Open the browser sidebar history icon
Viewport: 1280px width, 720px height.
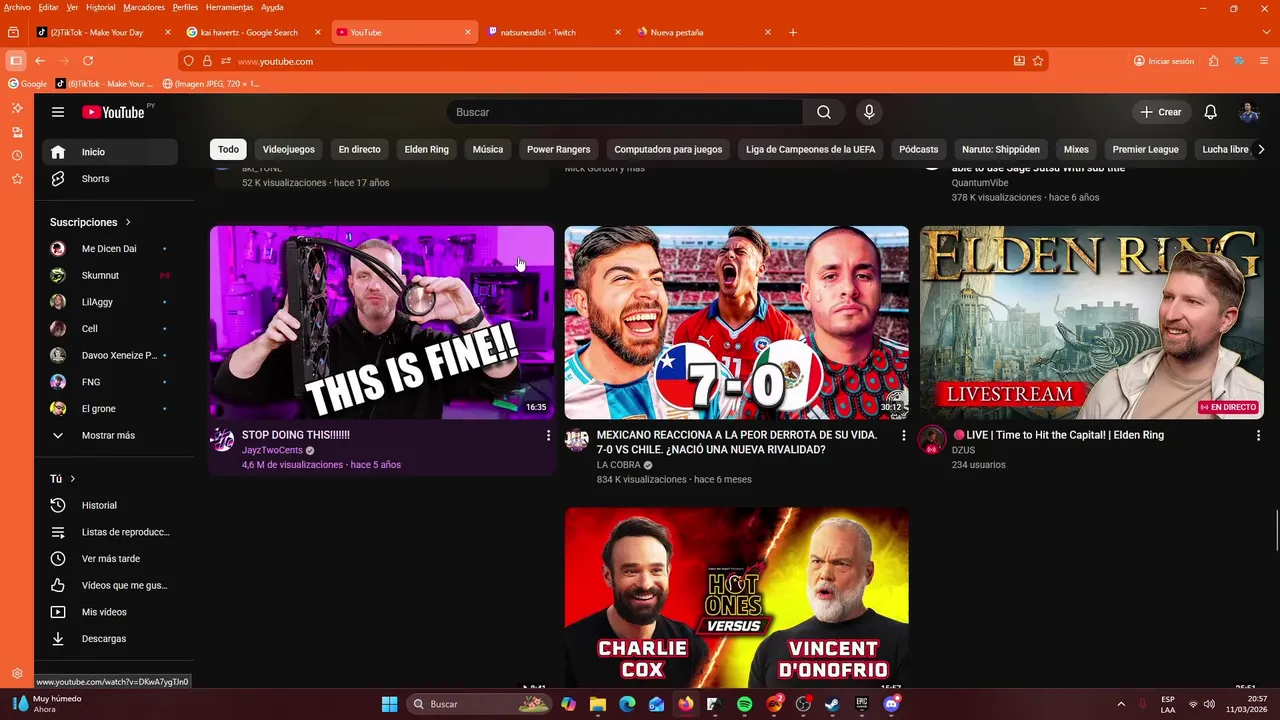(x=17, y=156)
